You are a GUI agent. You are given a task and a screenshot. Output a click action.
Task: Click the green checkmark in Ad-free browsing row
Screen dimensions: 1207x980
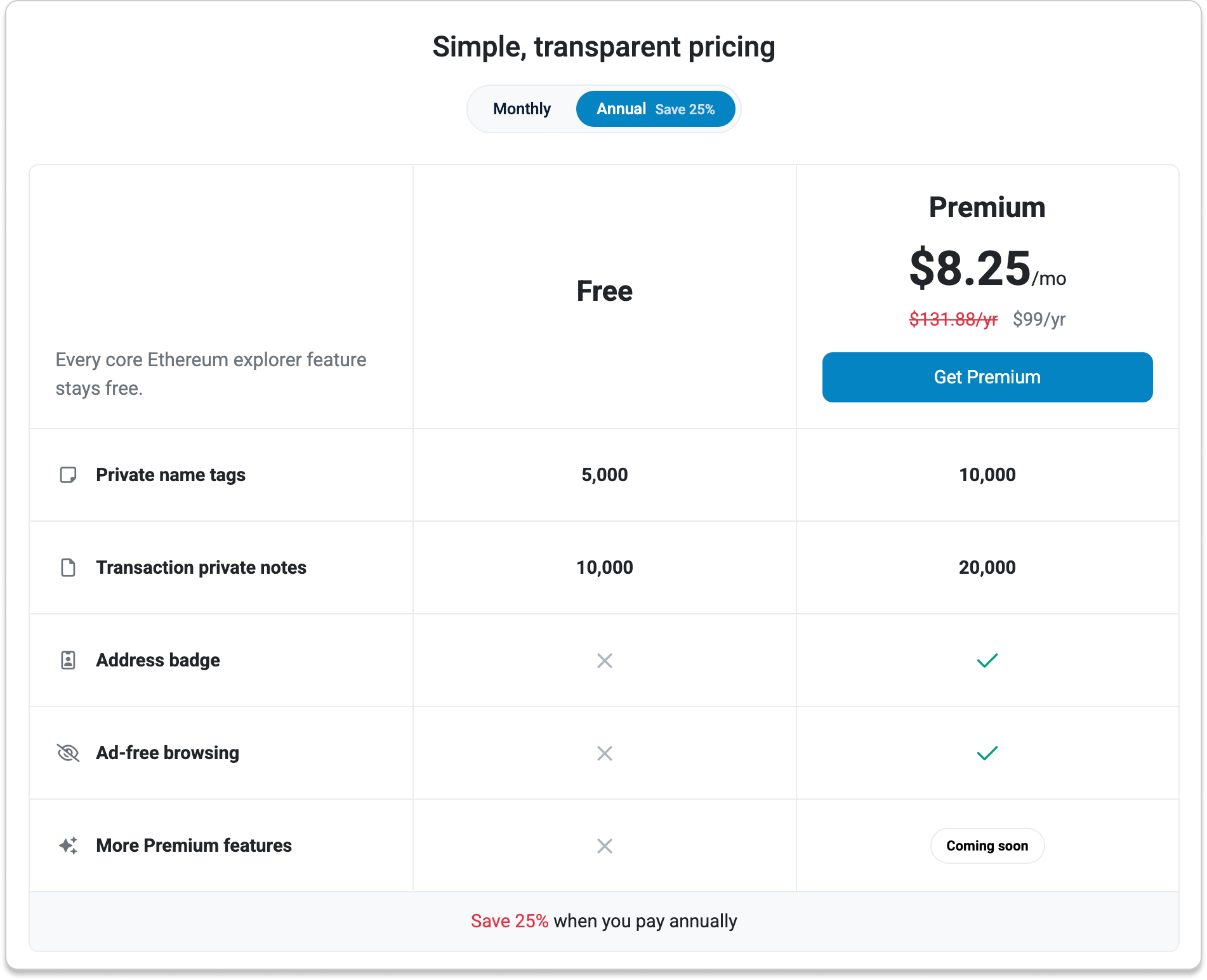coord(987,753)
